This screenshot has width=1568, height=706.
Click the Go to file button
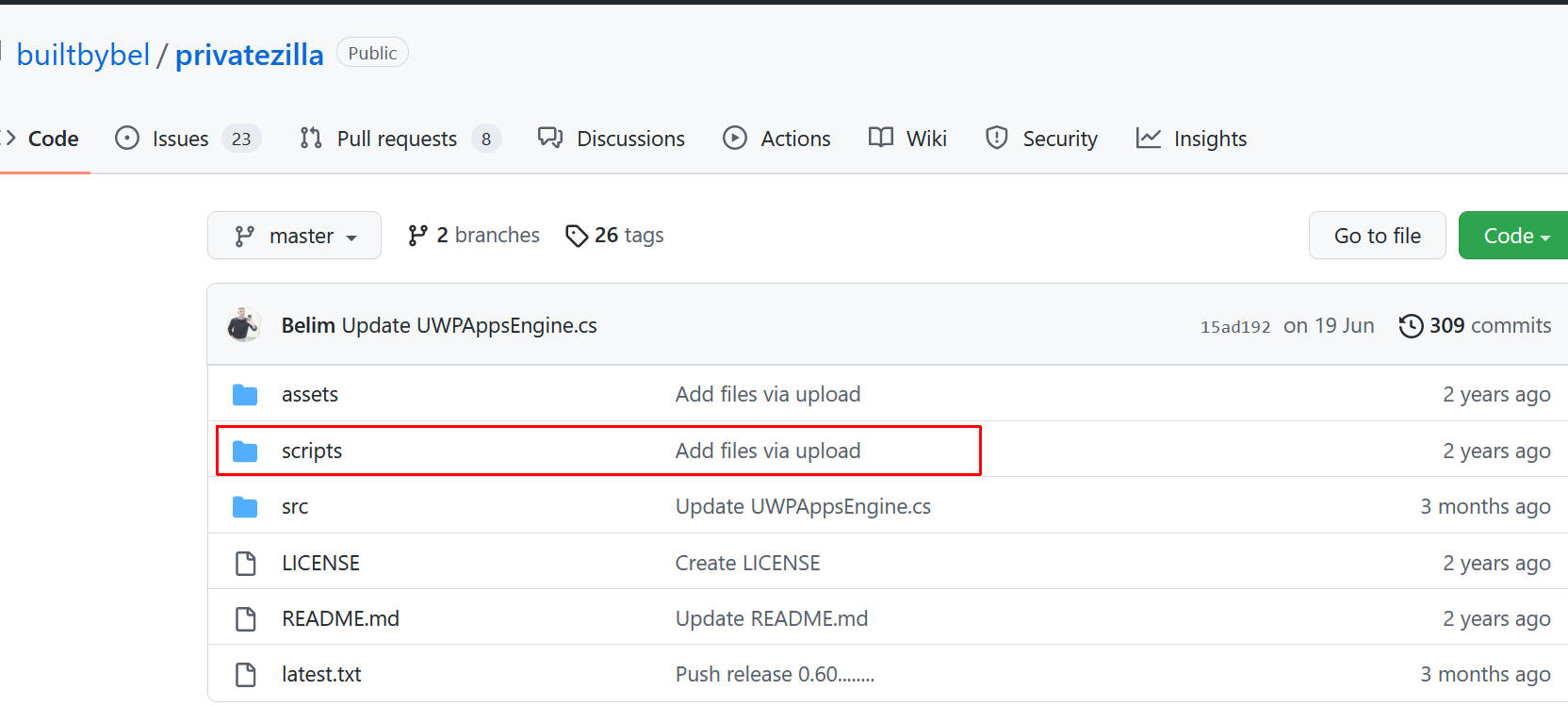(x=1377, y=236)
